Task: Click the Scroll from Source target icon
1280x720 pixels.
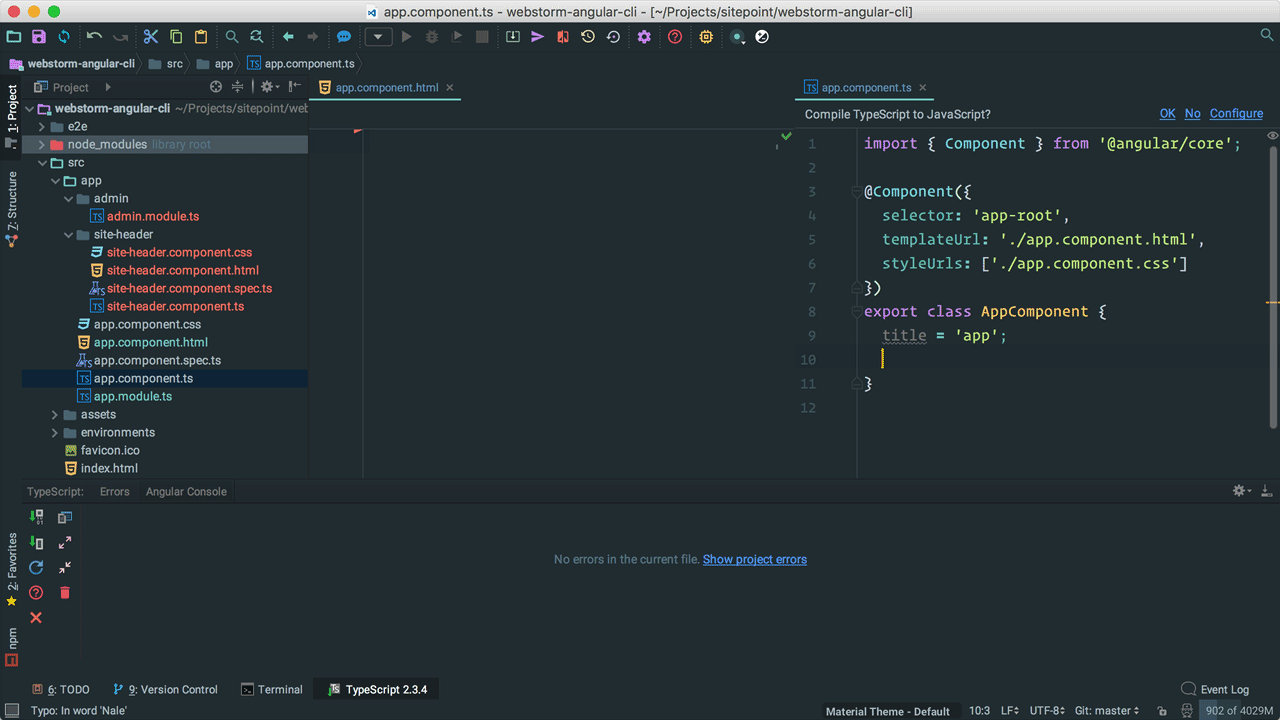Action: pos(215,87)
